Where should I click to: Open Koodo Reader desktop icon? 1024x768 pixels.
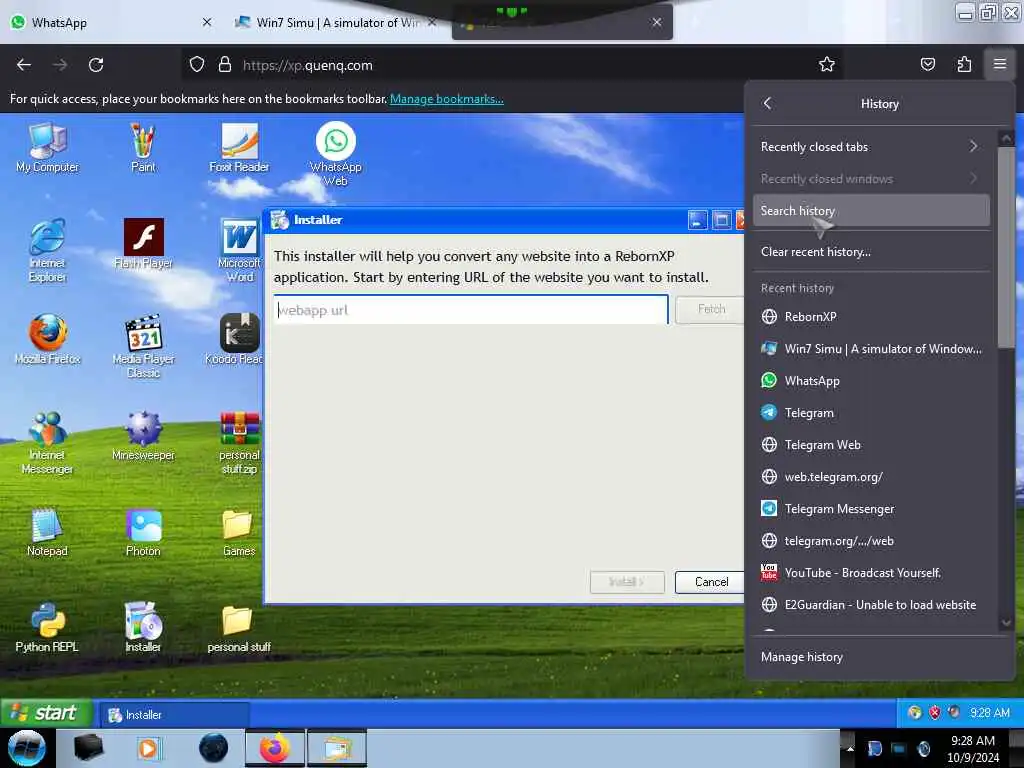coord(235,340)
